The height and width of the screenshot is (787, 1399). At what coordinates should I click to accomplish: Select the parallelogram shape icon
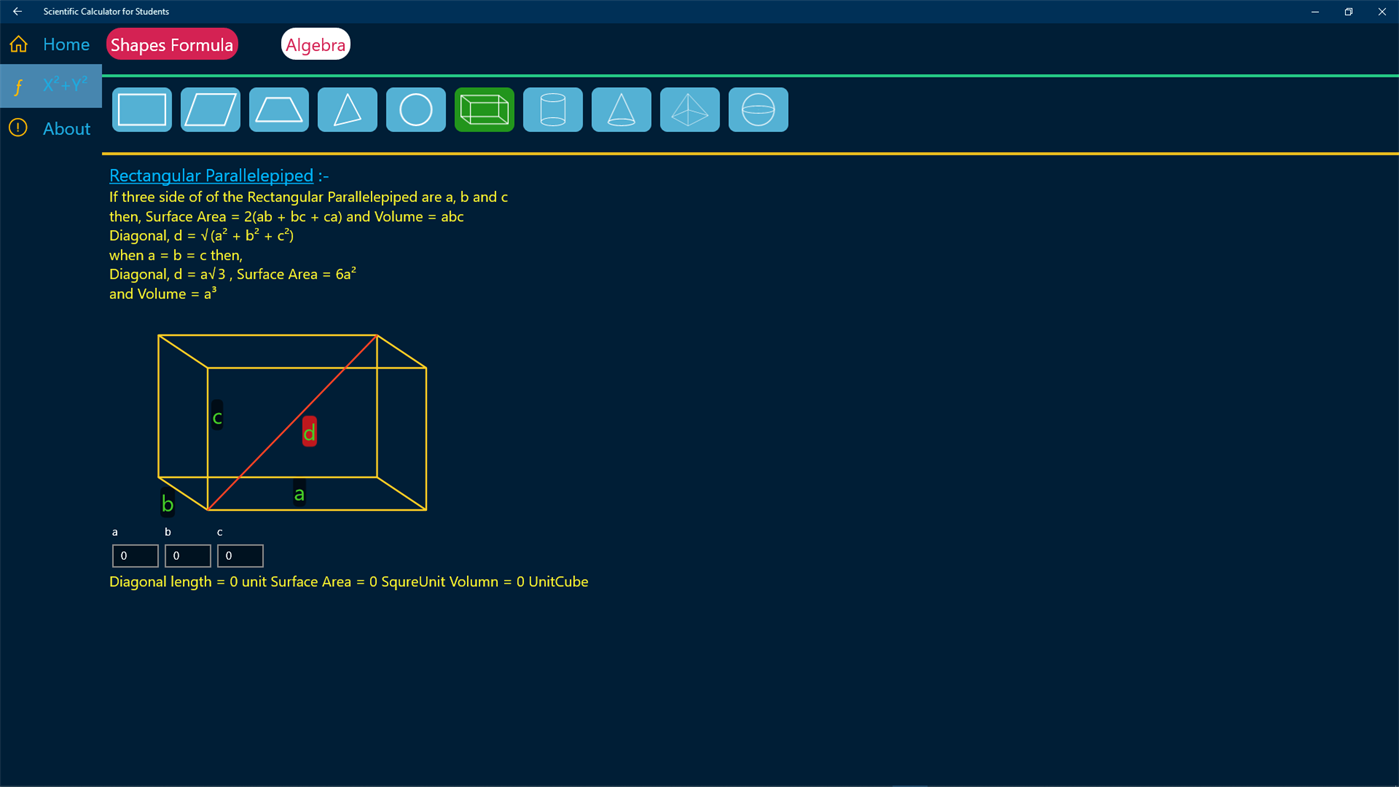click(210, 108)
